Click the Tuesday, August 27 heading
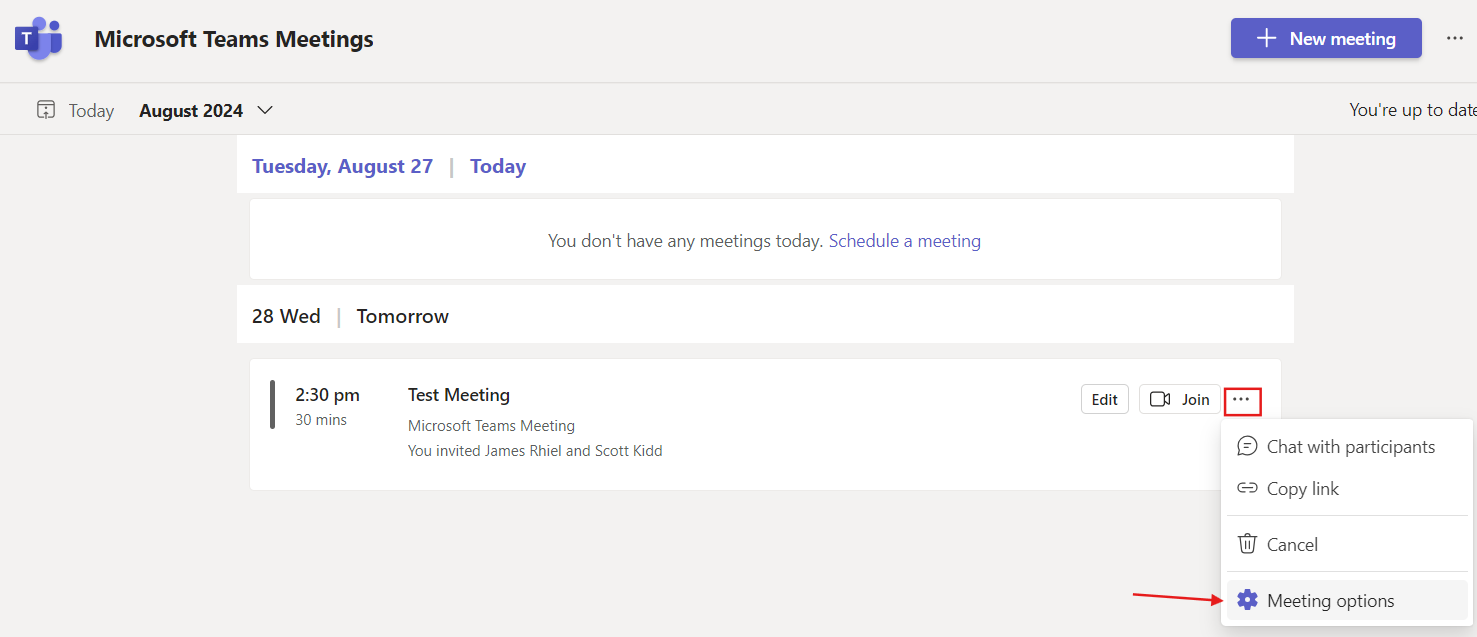 (x=342, y=166)
